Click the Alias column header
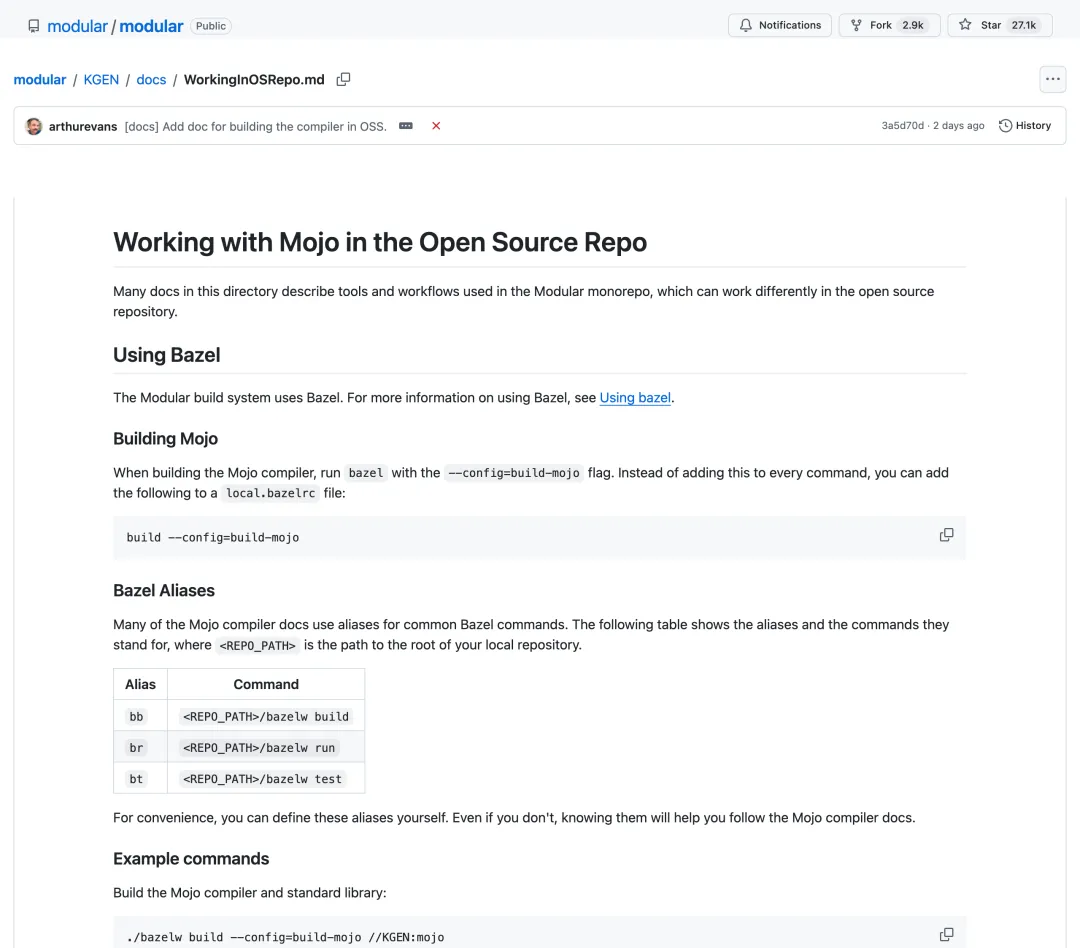This screenshot has height=948, width=1080. 141,684
